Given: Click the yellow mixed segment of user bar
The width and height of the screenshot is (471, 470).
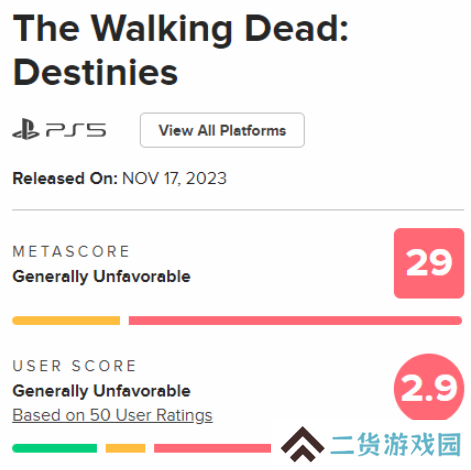Looking at the screenshot, I should (x=126, y=448).
